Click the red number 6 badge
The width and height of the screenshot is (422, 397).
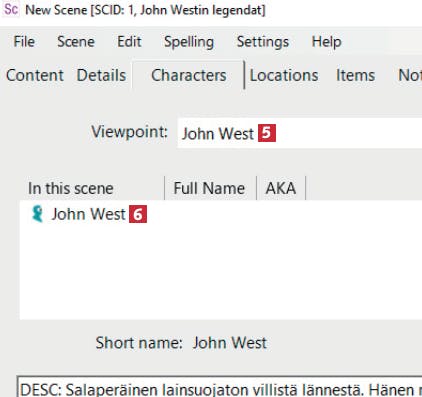click(x=138, y=214)
